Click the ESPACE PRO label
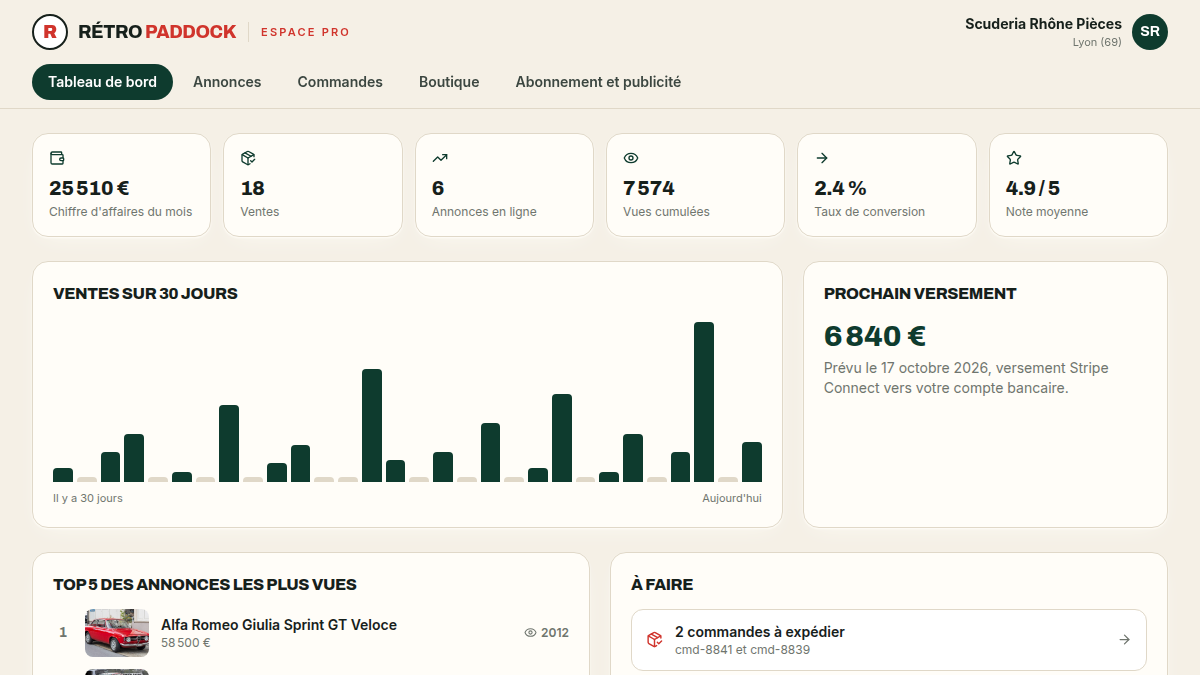Screen dimensions: 1200x675 click(x=305, y=32)
